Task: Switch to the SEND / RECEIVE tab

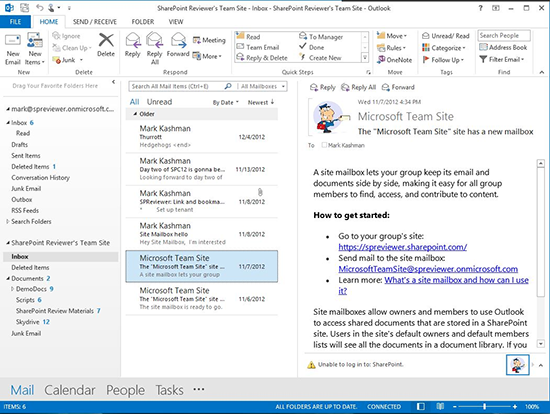Action: pos(95,22)
